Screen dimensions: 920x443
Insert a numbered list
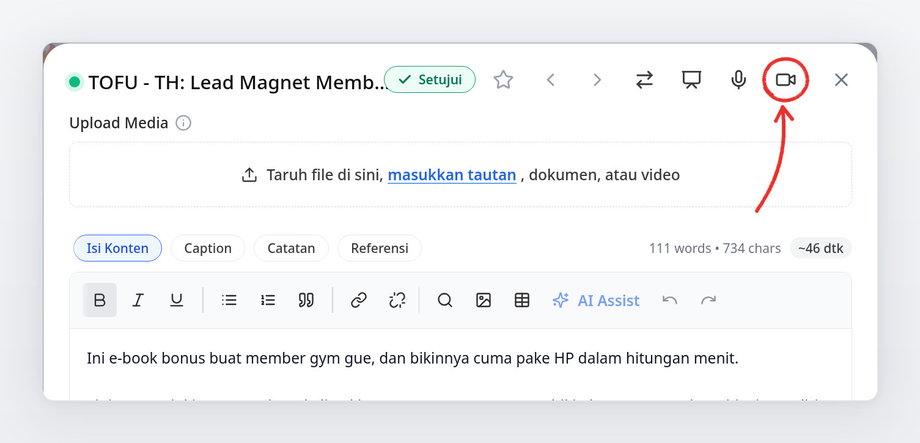(268, 300)
